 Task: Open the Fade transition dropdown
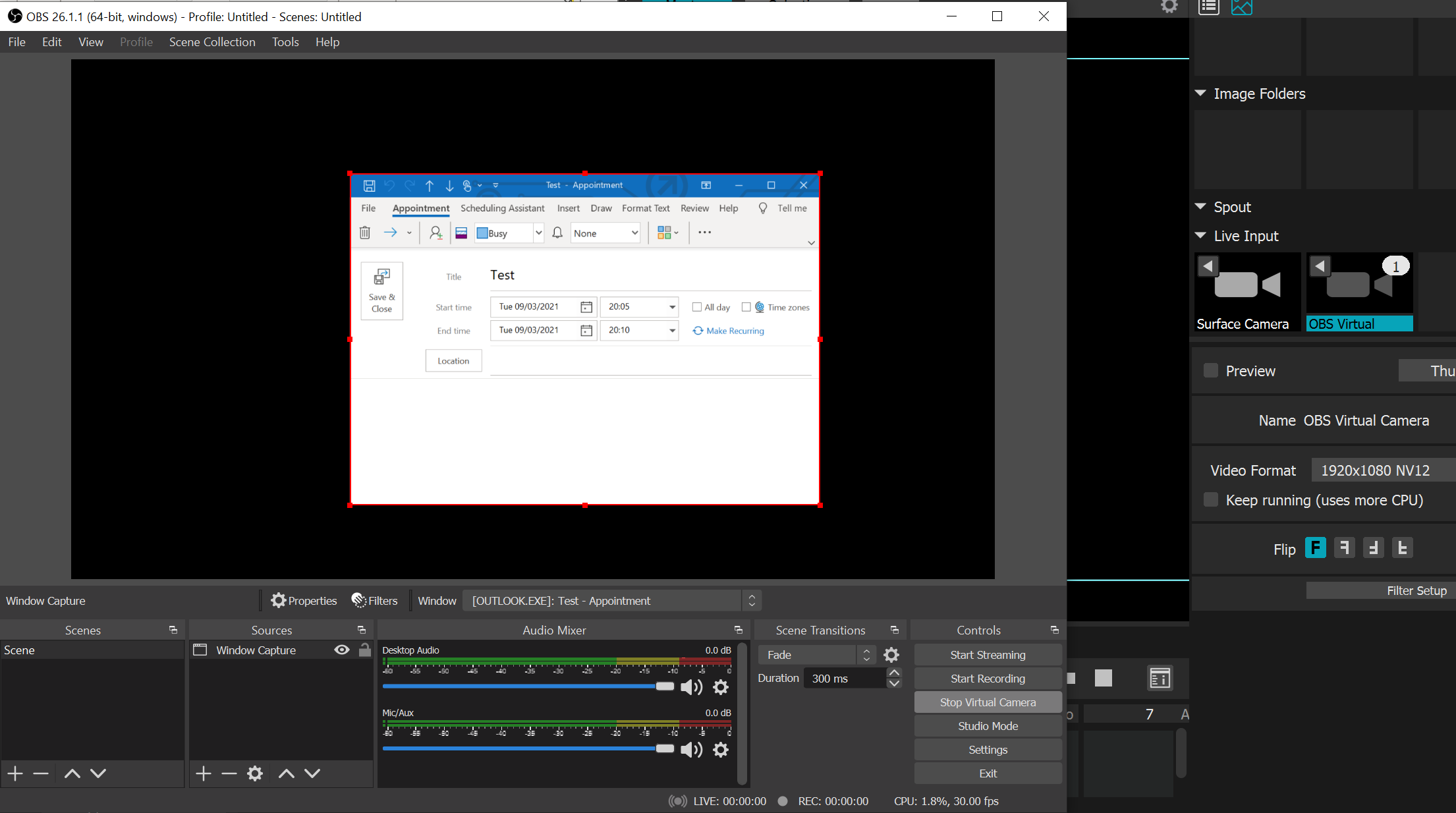[x=817, y=655]
